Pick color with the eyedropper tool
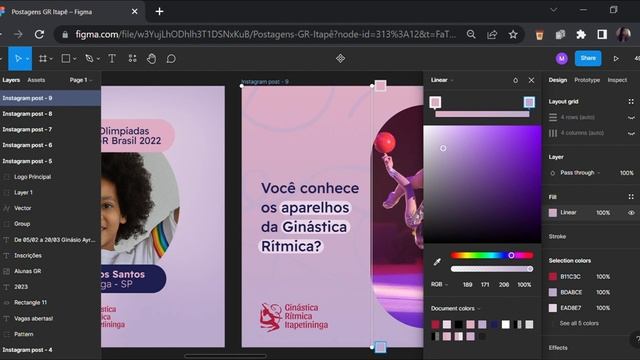 437,262
